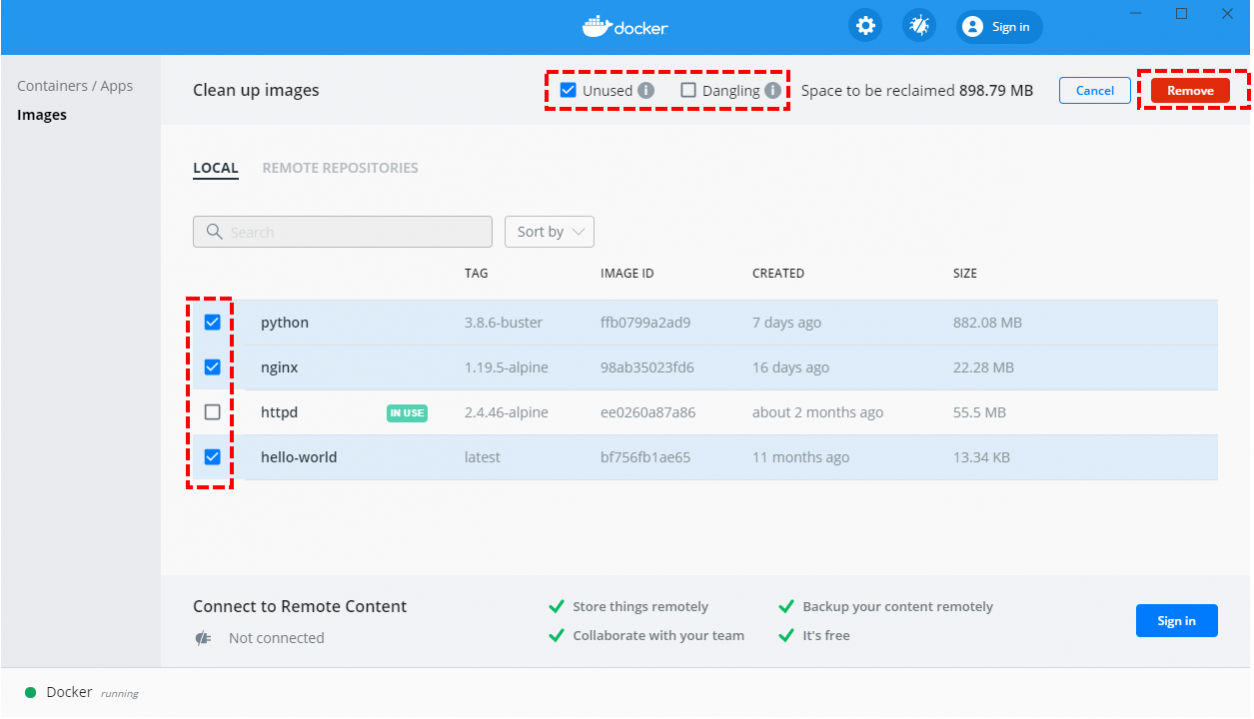Click image ID ffb0799a2ad9
This screenshot has height=719, width=1254.
(645, 322)
